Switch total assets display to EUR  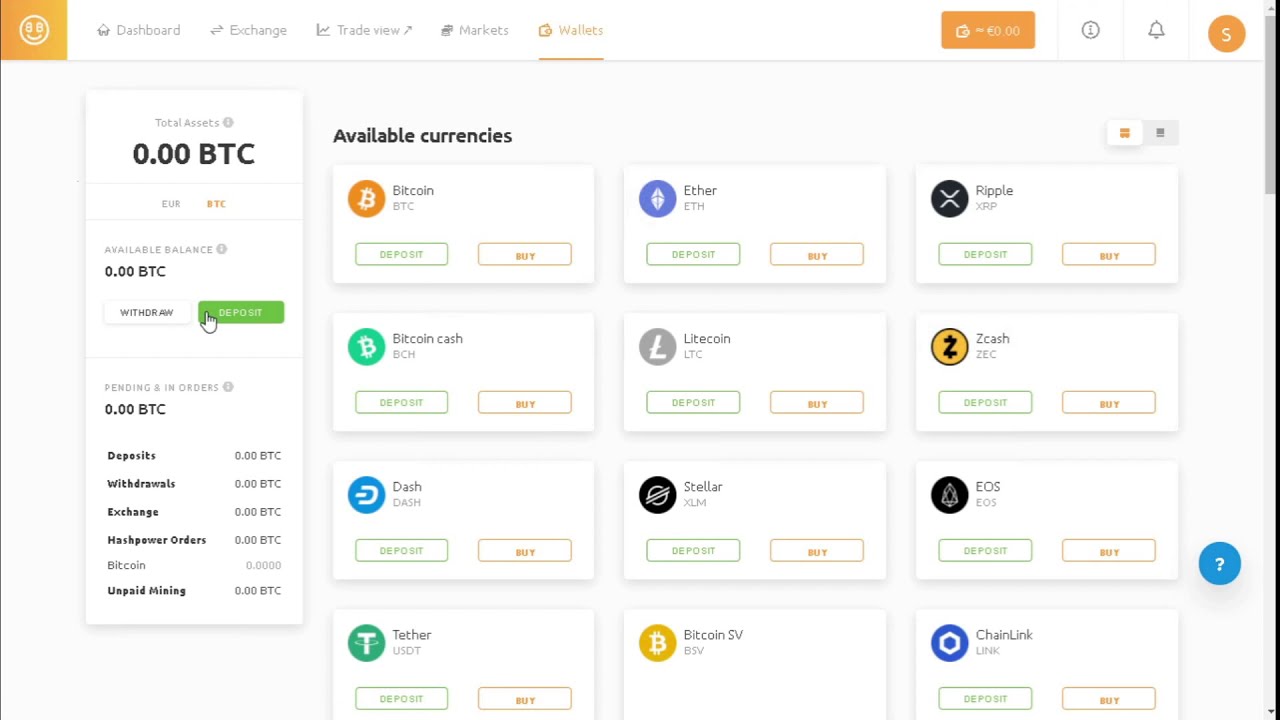point(171,204)
